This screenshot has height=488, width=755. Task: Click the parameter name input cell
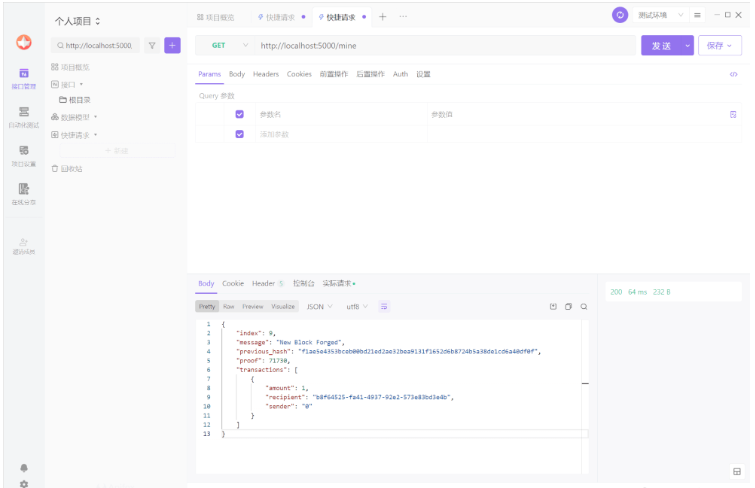pyautogui.click(x=340, y=114)
